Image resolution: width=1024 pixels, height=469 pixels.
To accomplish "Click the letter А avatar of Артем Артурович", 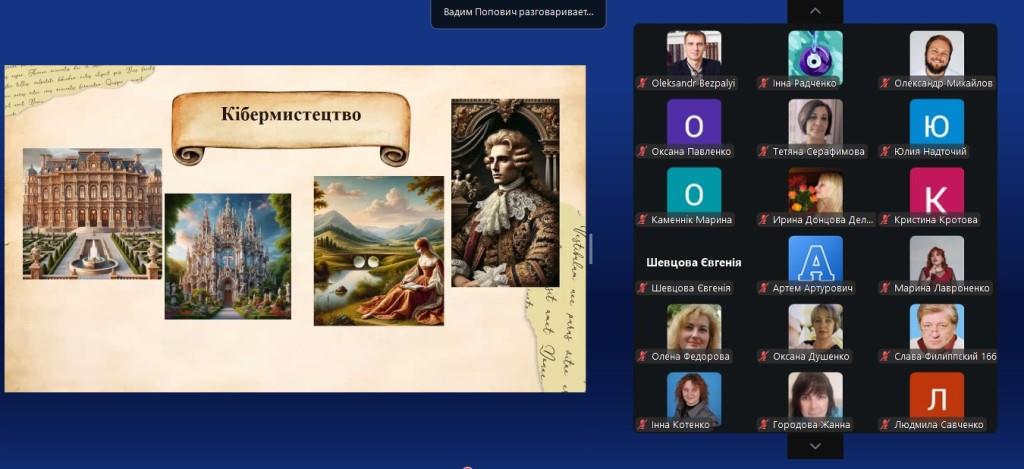I will click(x=815, y=259).
